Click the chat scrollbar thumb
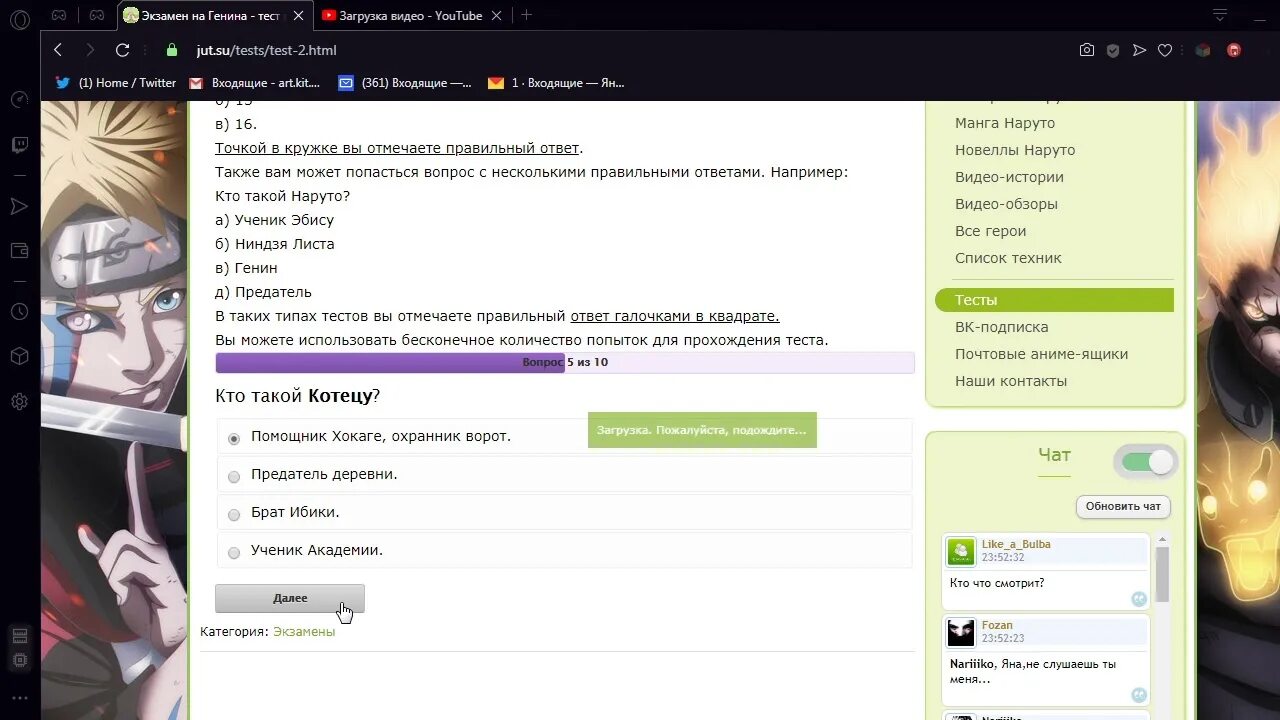The height and width of the screenshot is (720, 1280). pos(1162,573)
